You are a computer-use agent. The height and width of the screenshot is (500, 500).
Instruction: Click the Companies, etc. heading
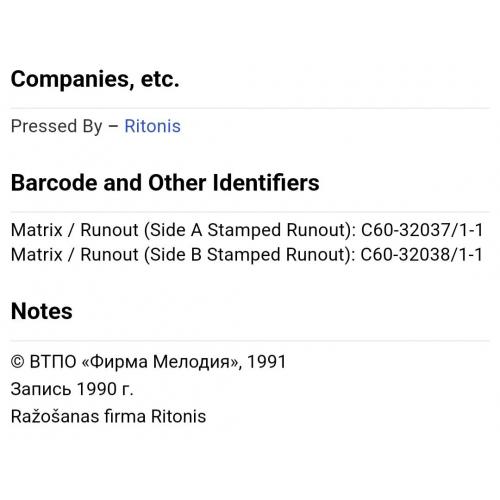point(95,79)
